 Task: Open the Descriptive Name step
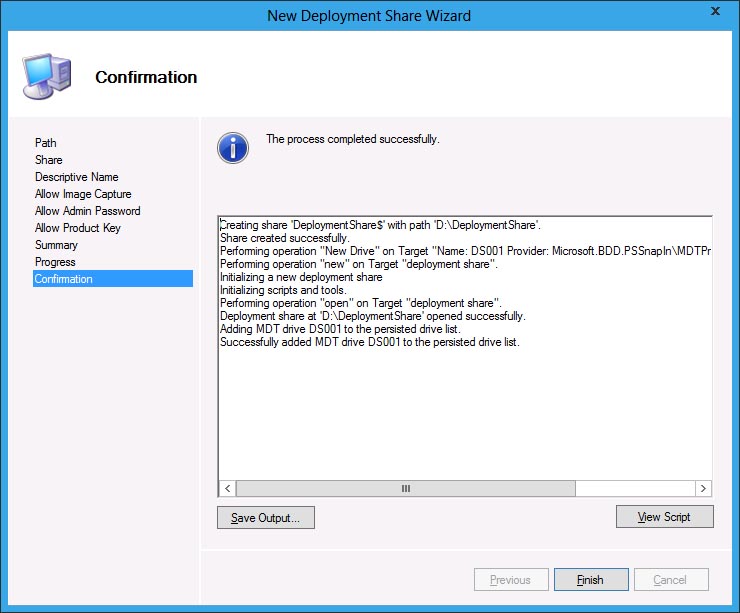click(77, 177)
